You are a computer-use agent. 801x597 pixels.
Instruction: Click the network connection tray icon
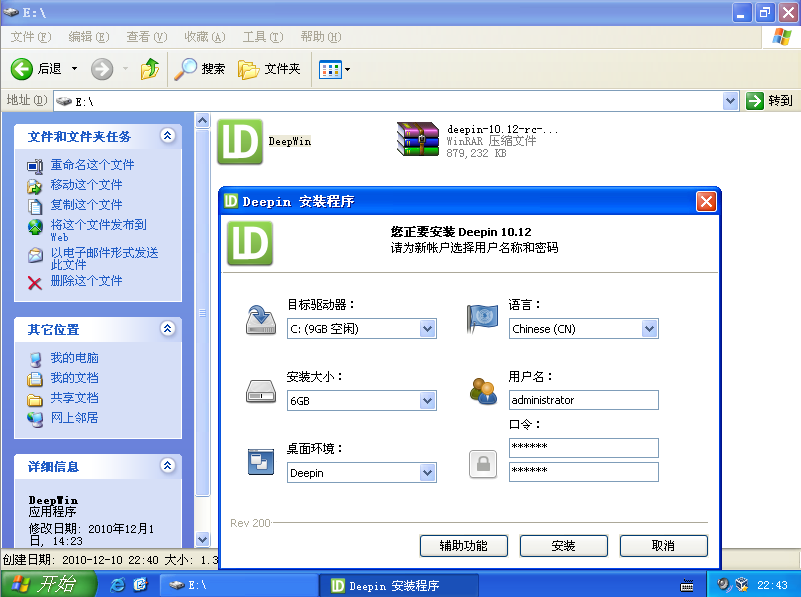point(741,584)
